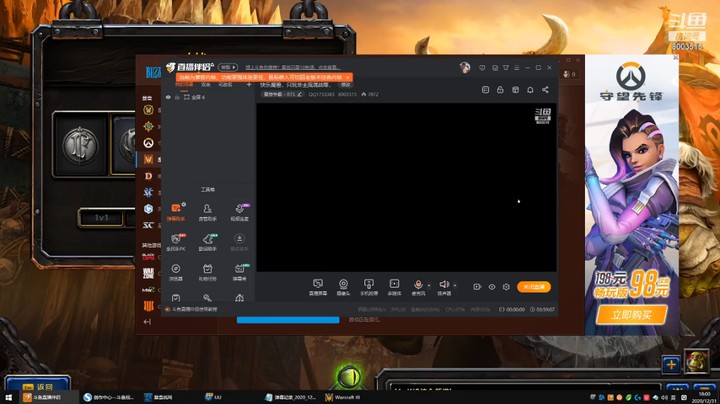
Task: Open the hamburger menu in the 直播伴侣 title bar
Action: (517, 68)
